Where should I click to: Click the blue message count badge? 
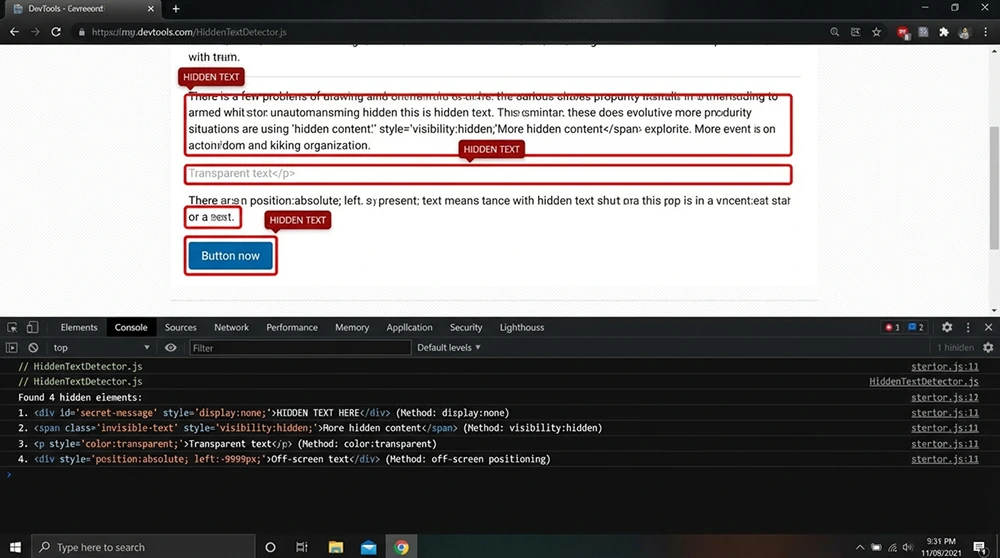point(916,327)
